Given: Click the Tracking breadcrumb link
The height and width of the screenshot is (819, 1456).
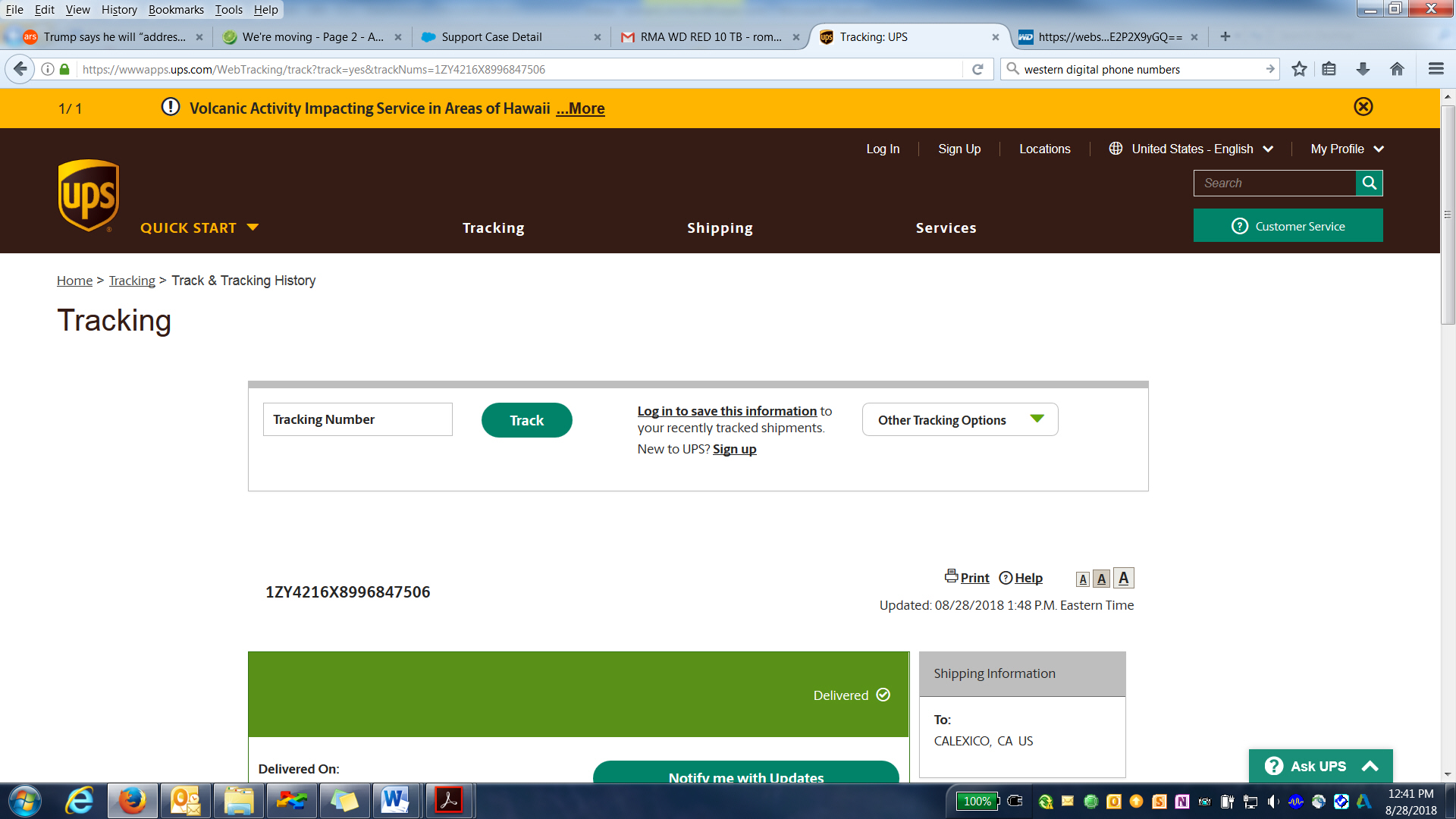Looking at the screenshot, I should click(132, 281).
